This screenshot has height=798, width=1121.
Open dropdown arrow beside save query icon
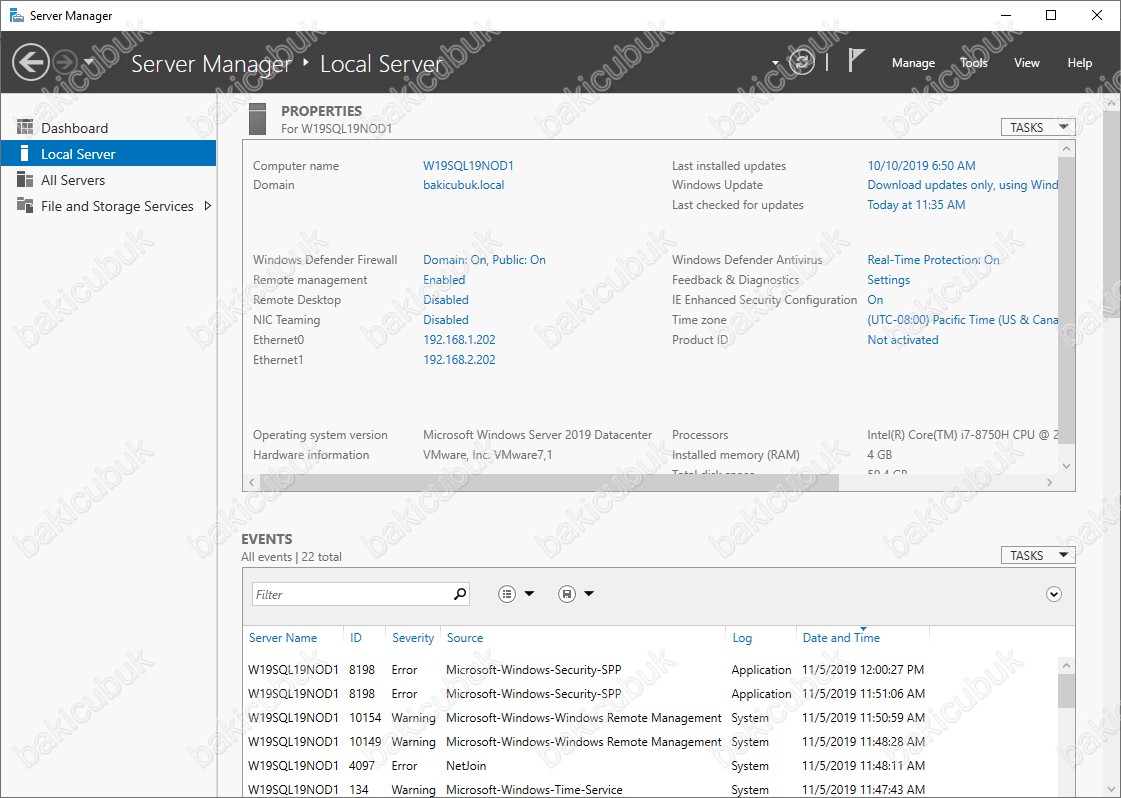(x=589, y=593)
